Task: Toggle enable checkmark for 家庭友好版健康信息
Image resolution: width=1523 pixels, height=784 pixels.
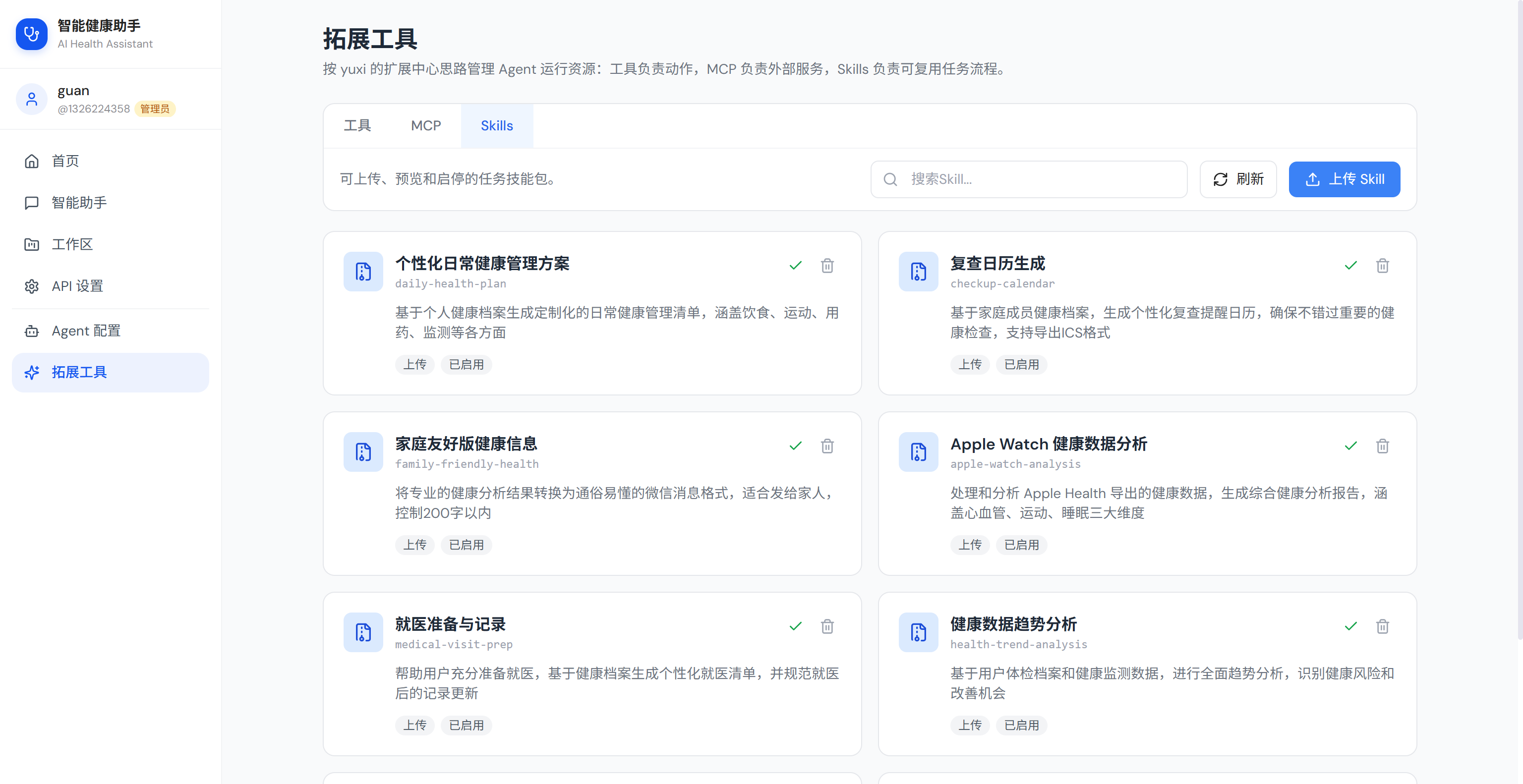Action: coord(795,446)
